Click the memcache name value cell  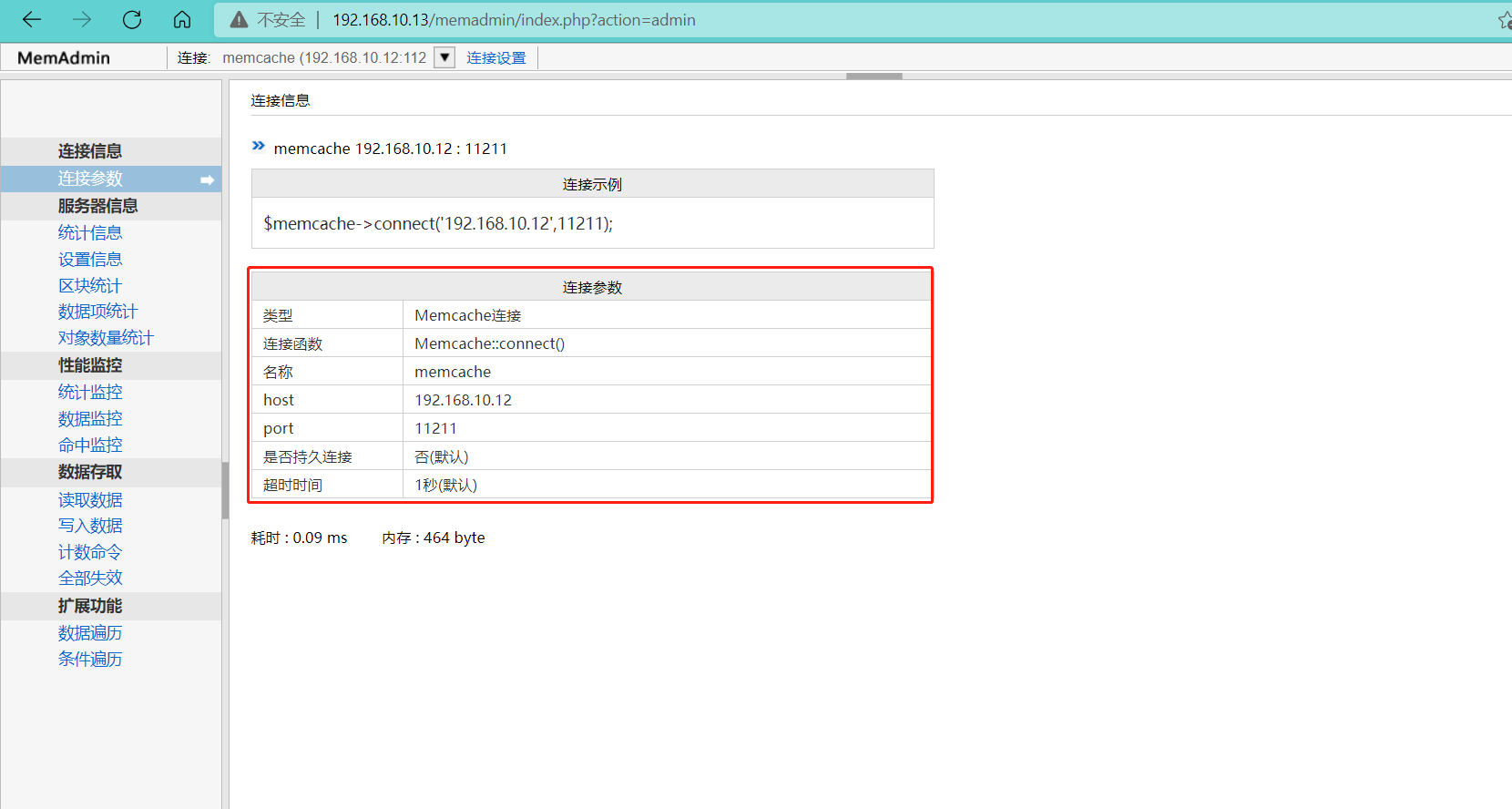667,372
